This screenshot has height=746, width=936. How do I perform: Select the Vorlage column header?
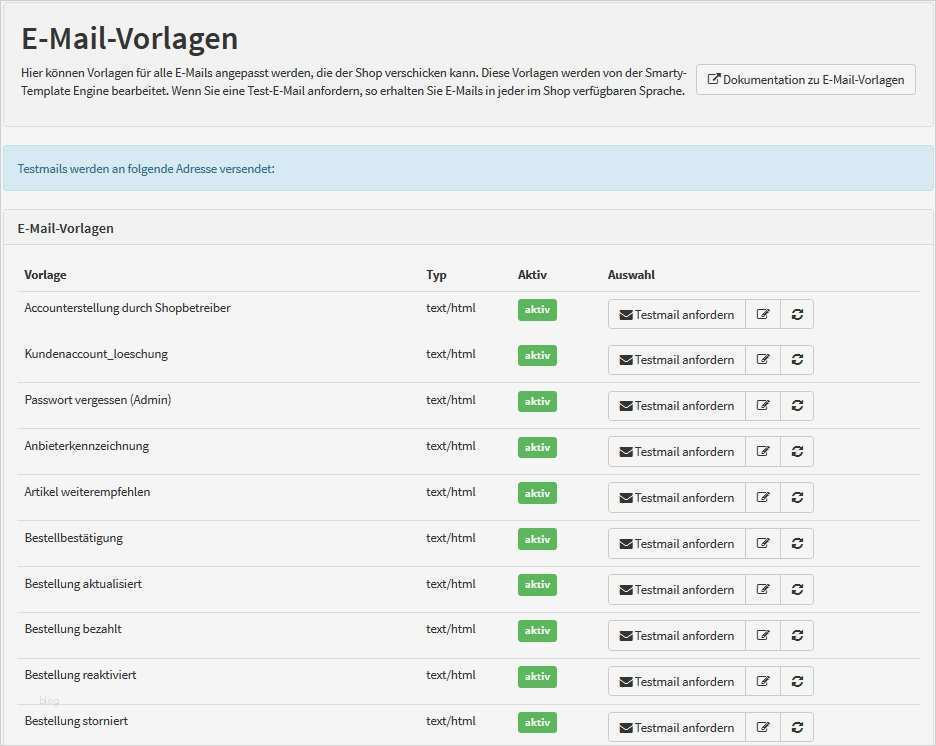click(x=45, y=274)
